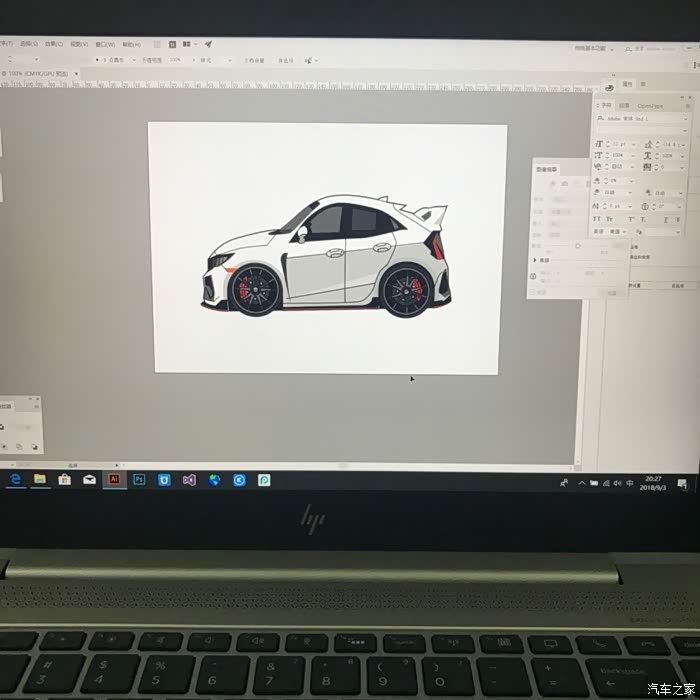The width and height of the screenshot is (700, 700).
Task: Toggle Superscript in Character panel
Action: click(632, 219)
